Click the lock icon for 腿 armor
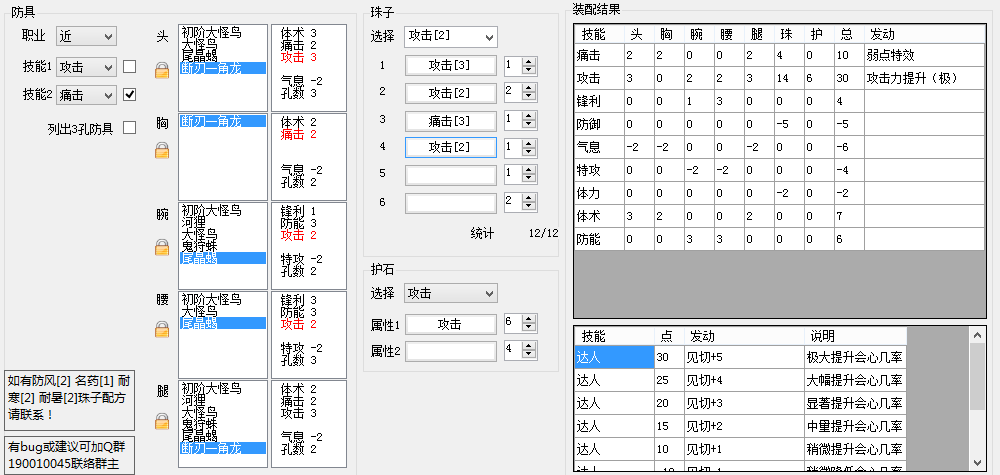The image size is (1000, 475). coord(161,425)
